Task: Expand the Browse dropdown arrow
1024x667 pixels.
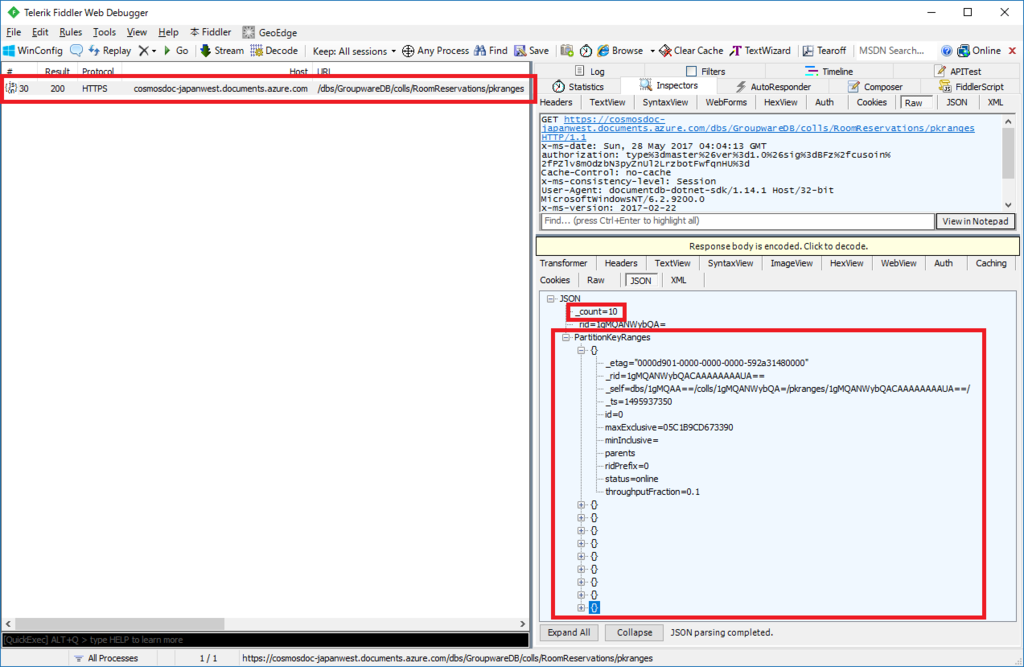Action: coord(652,51)
